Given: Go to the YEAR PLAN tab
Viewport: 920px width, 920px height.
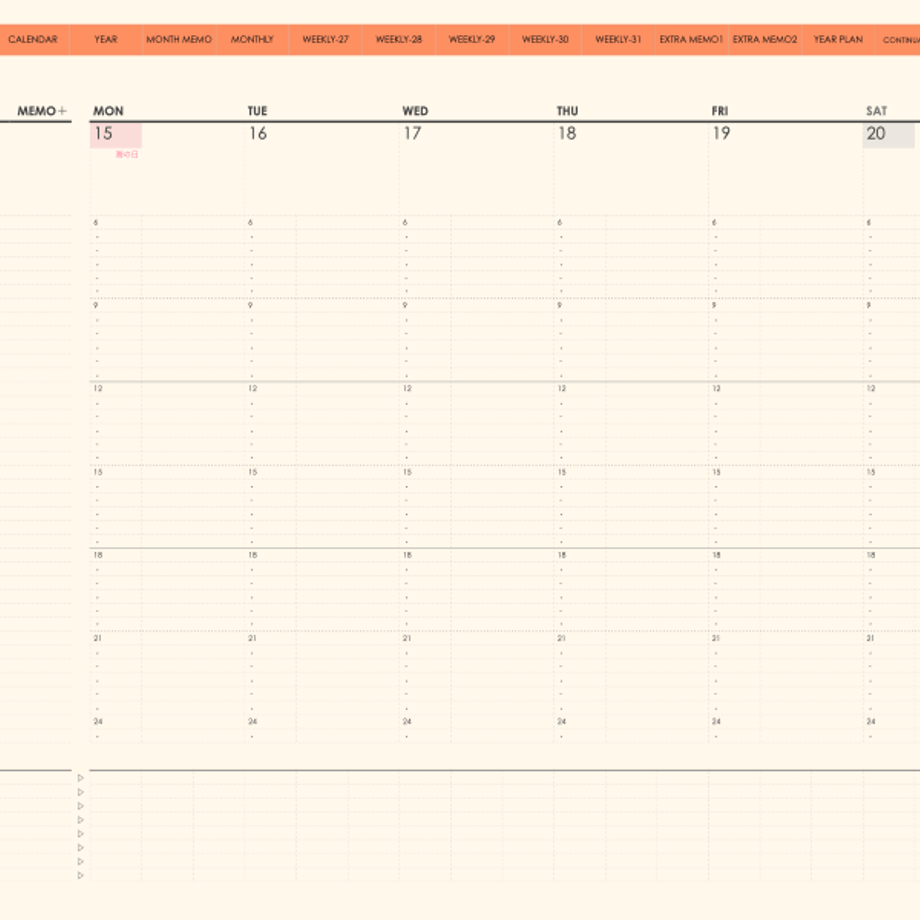Looking at the screenshot, I should [x=838, y=39].
